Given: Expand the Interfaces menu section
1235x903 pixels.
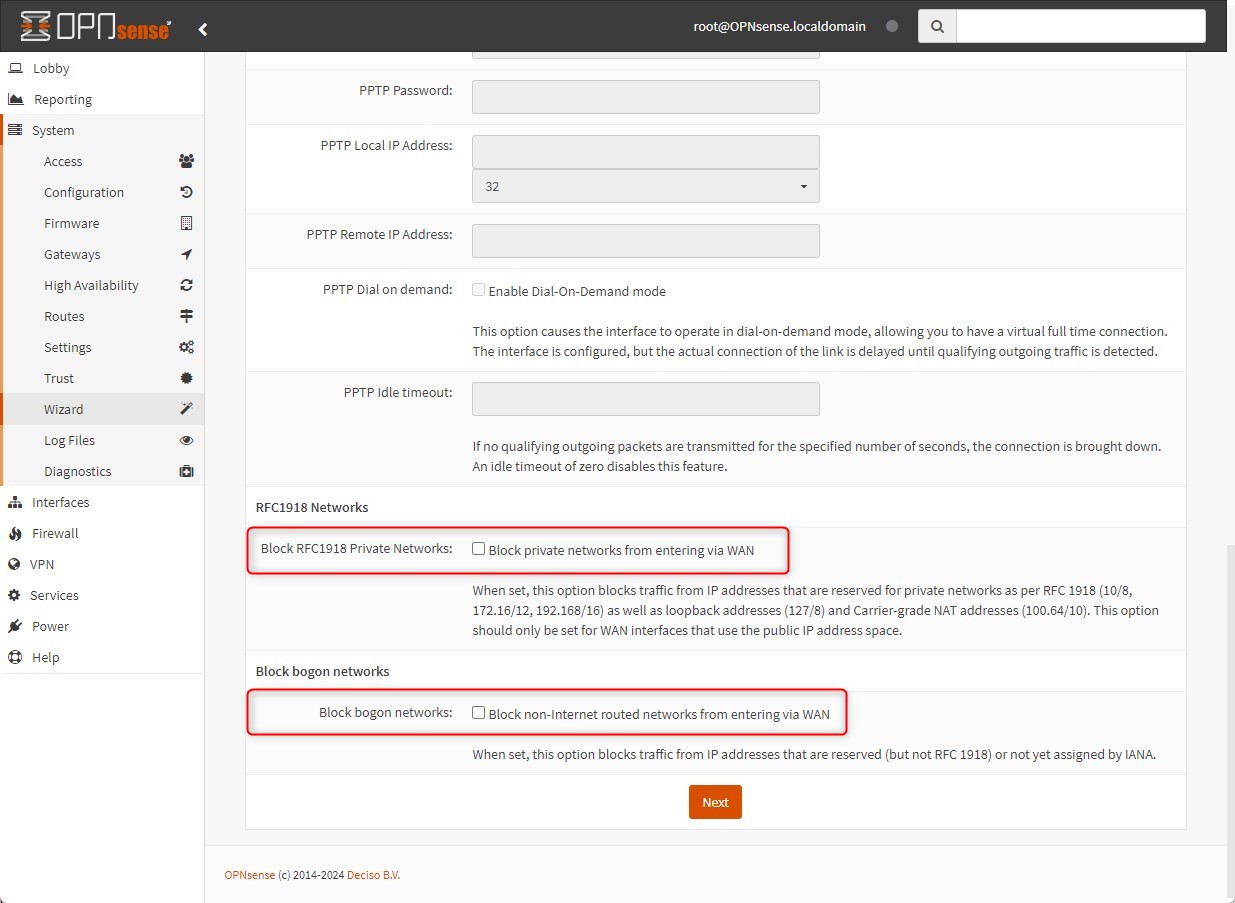Looking at the screenshot, I should [61, 502].
